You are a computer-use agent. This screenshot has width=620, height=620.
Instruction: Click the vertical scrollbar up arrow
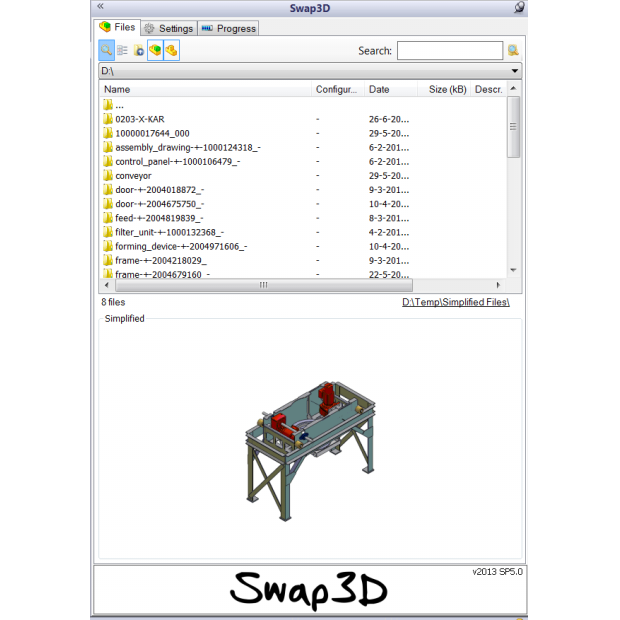pyautogui.click(x=513, y=88)
